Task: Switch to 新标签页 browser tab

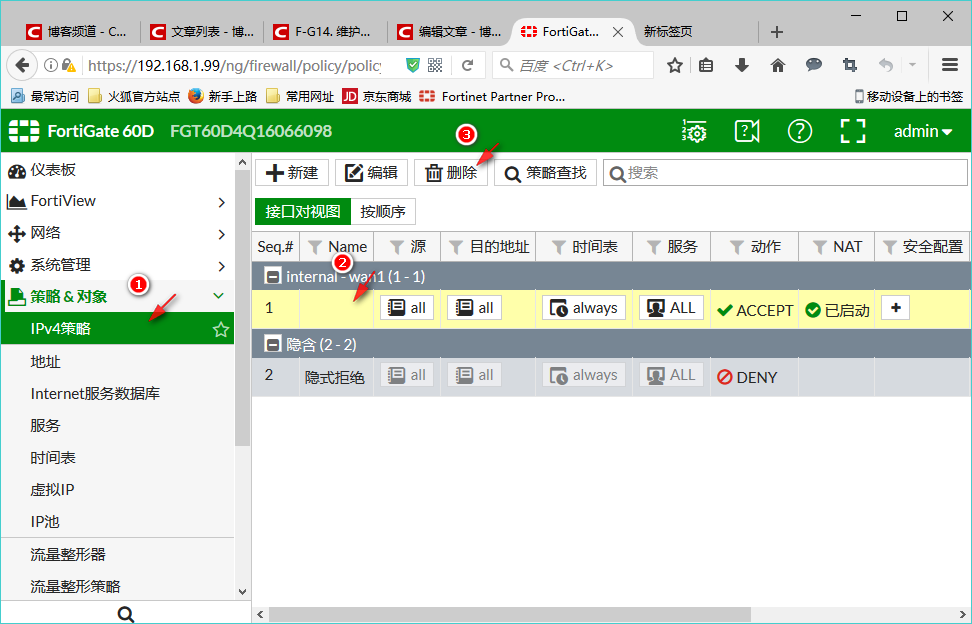Action: 668,32
